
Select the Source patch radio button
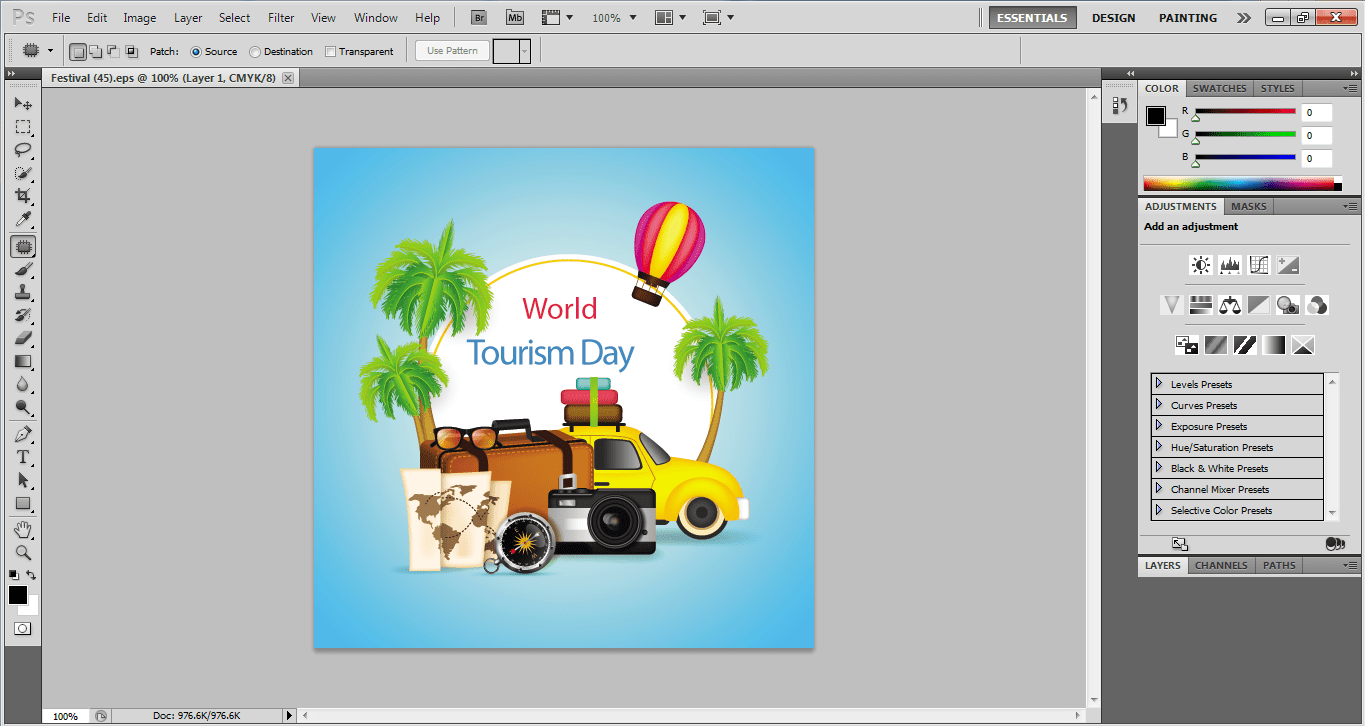point(196,52)
